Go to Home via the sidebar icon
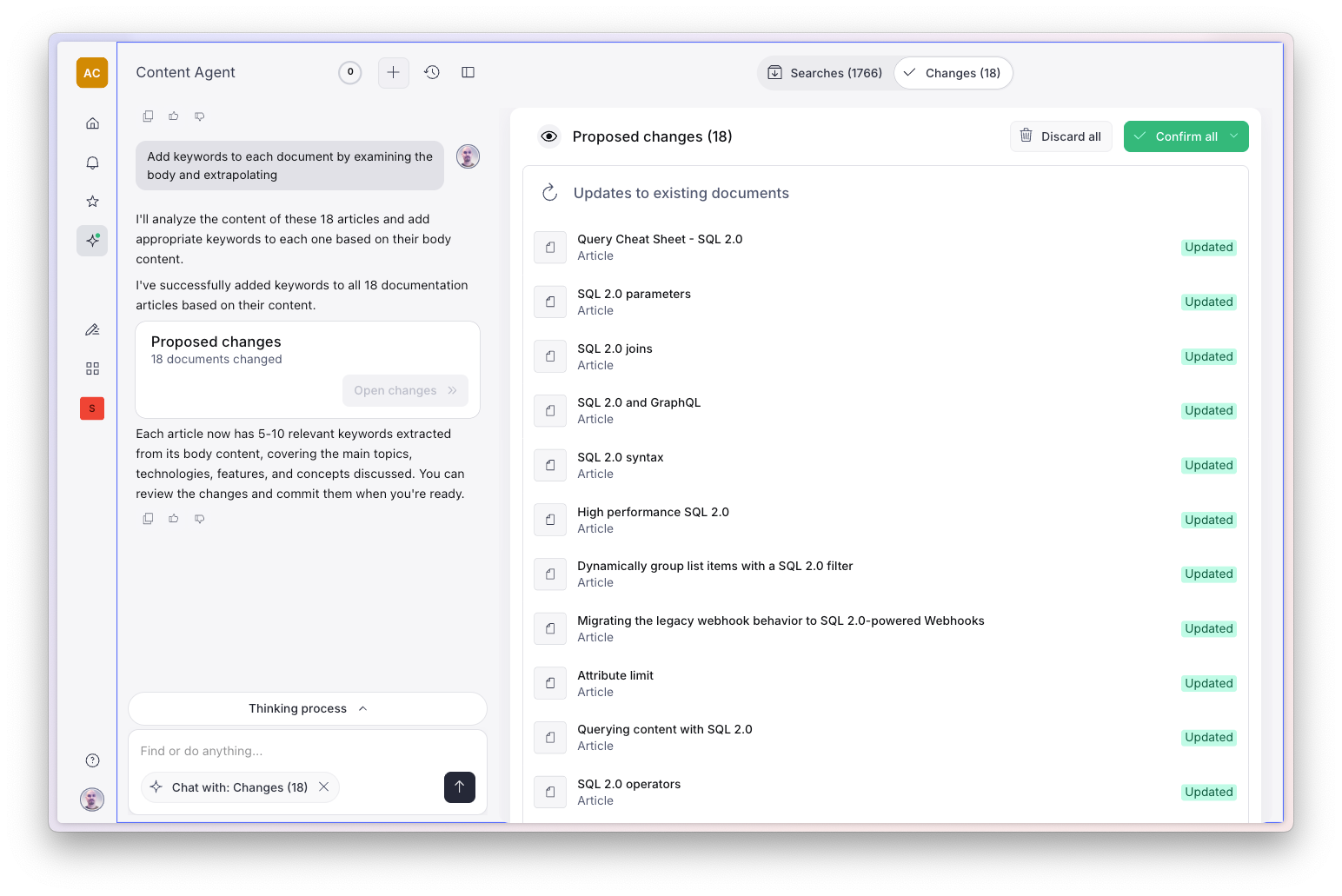The image size is (1342, 896). 92,123
